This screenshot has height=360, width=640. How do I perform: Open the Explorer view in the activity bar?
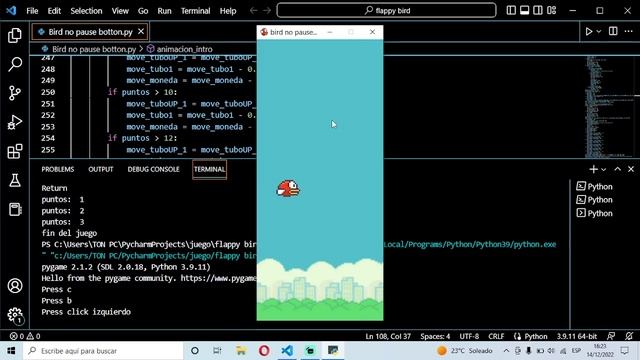coord(15,36)
